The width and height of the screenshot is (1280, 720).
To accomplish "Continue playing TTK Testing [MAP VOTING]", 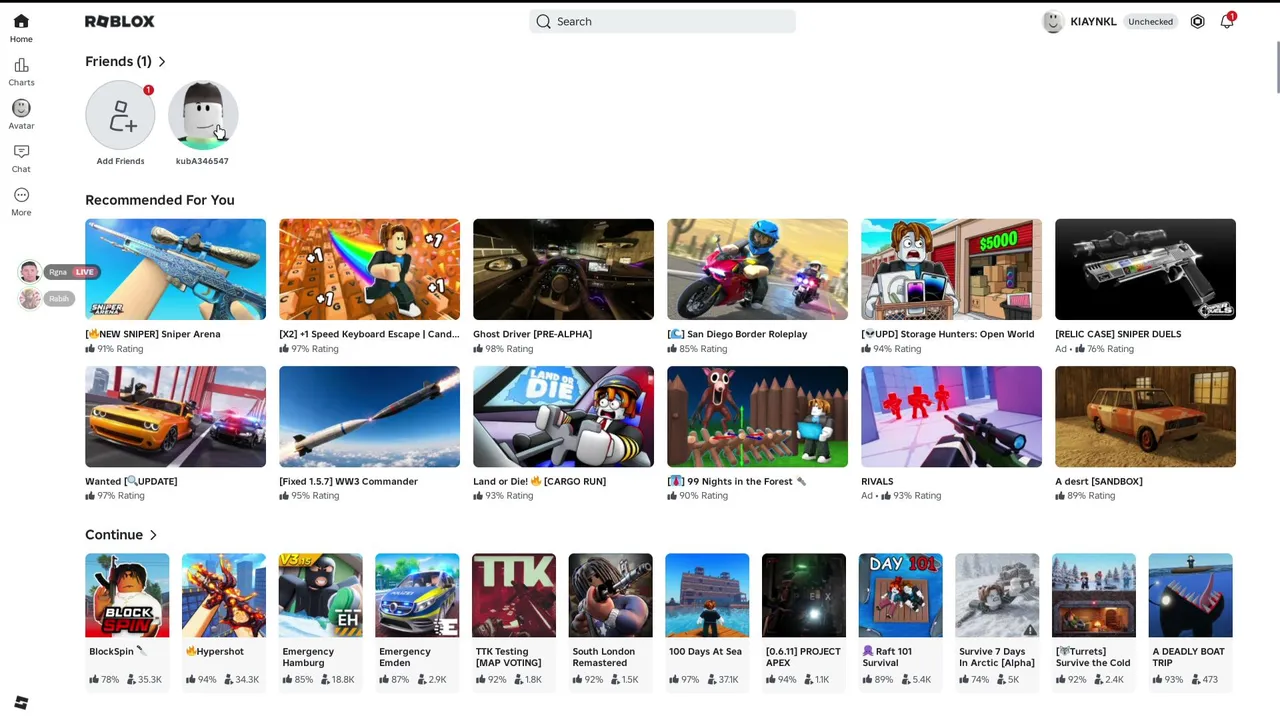I will click(x=514, y=595).
